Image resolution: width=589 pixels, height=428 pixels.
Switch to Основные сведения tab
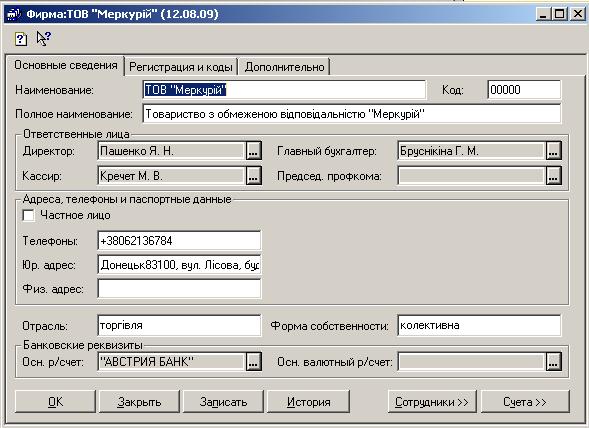tap(66, 65)
